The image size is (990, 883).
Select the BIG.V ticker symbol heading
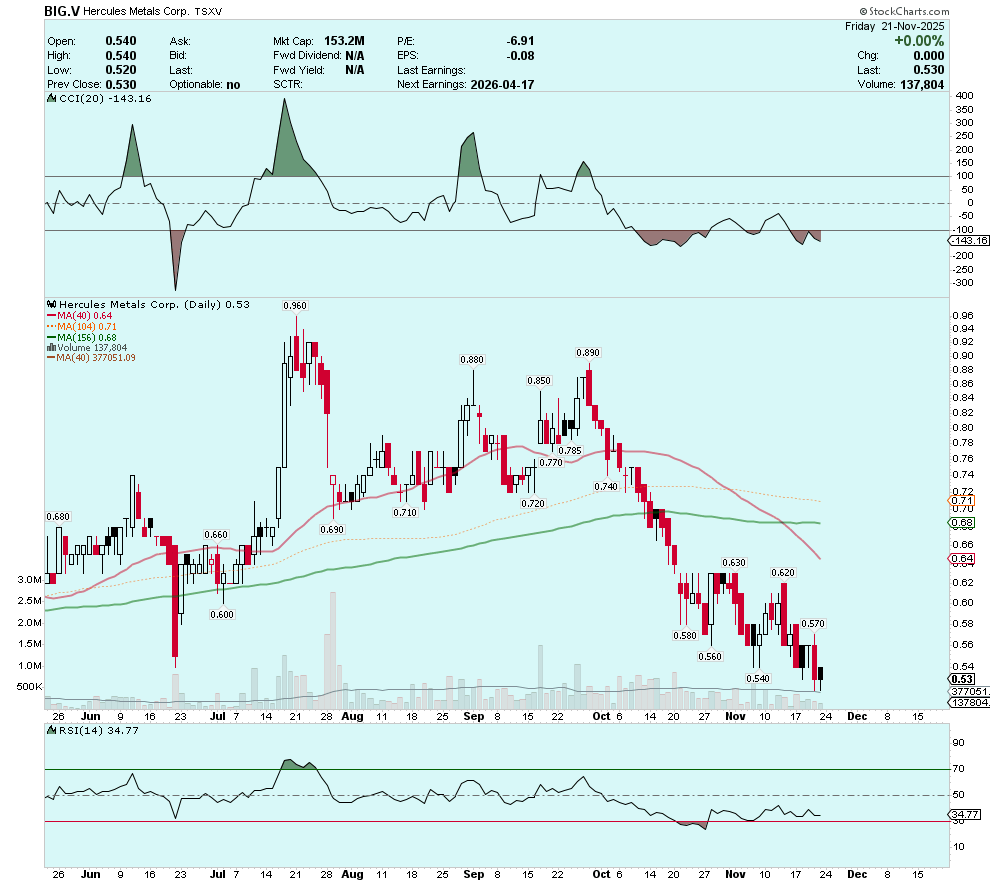(x=62, y=11)
